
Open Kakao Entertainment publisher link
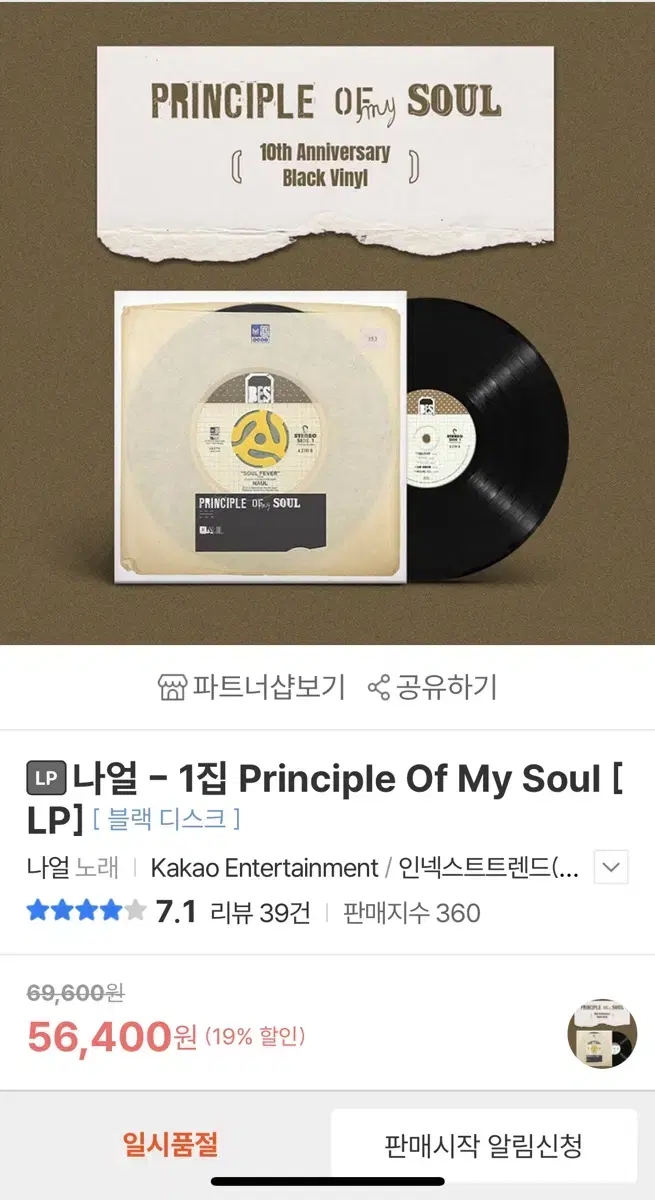[264, 867]
